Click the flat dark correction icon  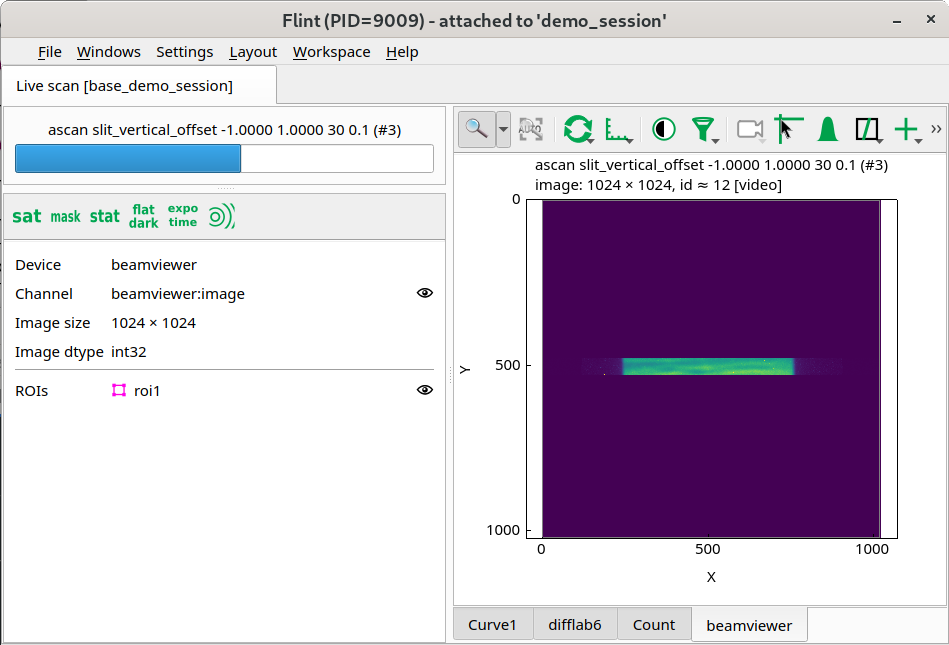tap(143, 217)
